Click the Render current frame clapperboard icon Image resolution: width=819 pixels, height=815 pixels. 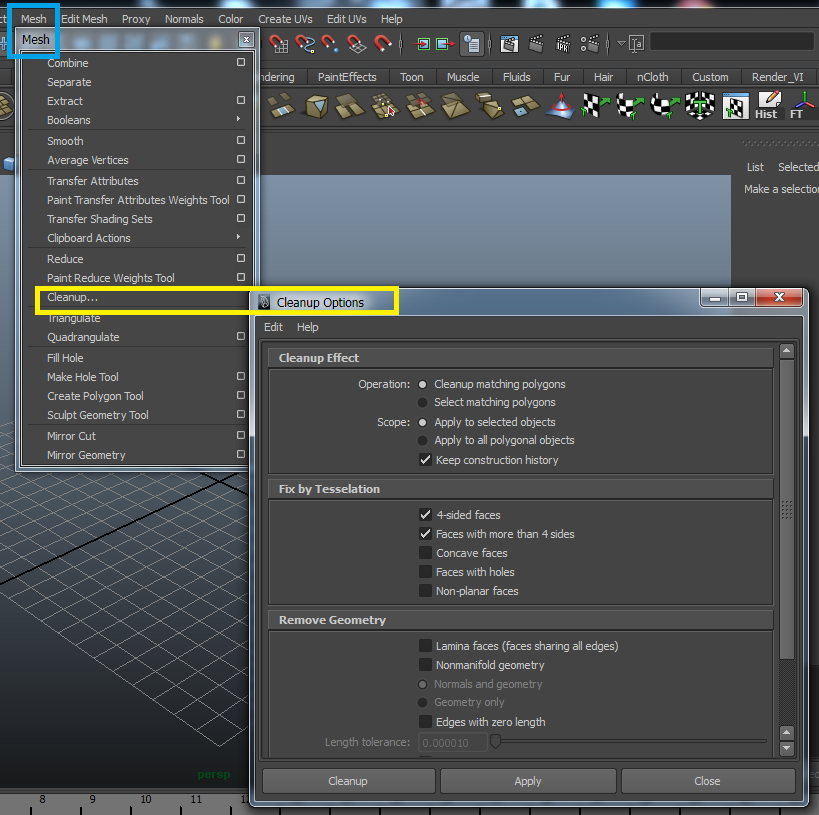(x=536, y=44)
